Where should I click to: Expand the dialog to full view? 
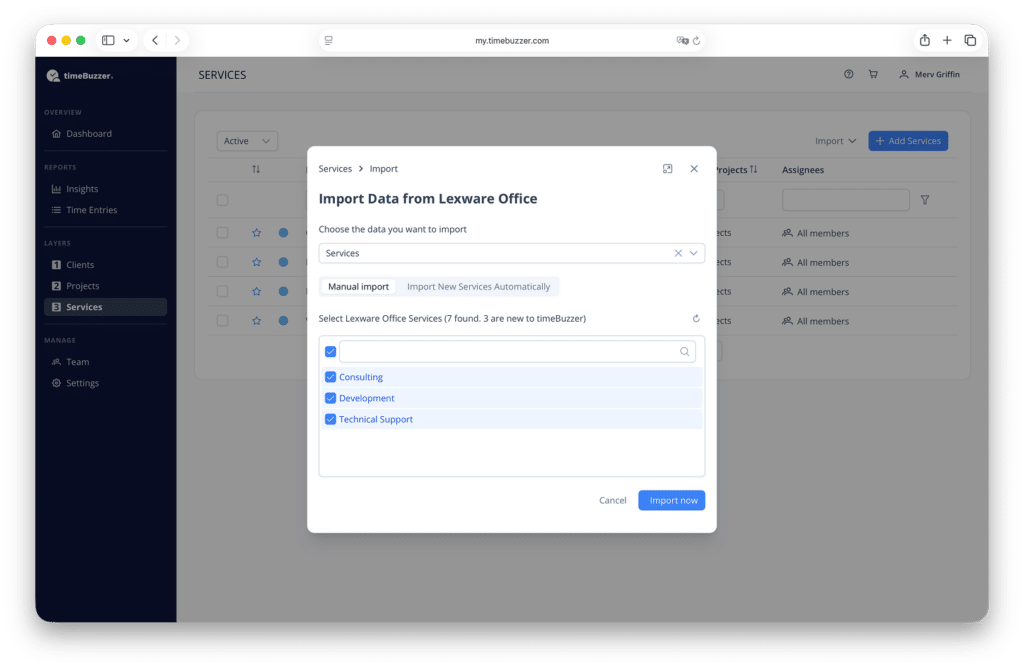[x=667, y=169]
